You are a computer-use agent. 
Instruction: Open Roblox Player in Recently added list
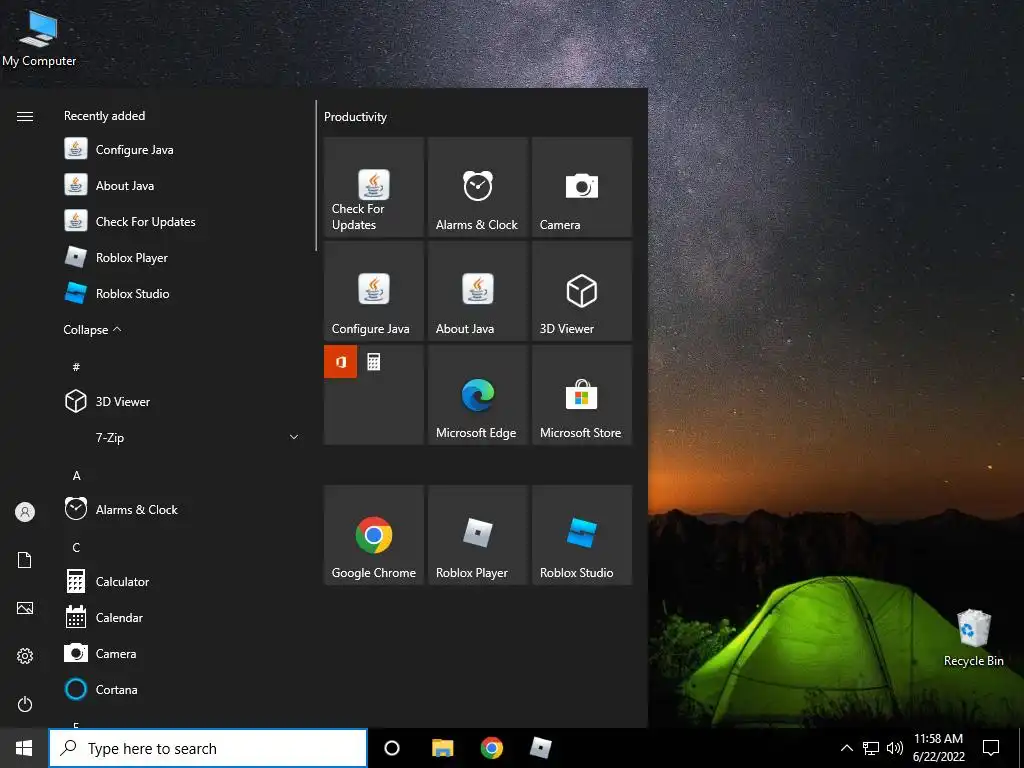tap(183, 257)
